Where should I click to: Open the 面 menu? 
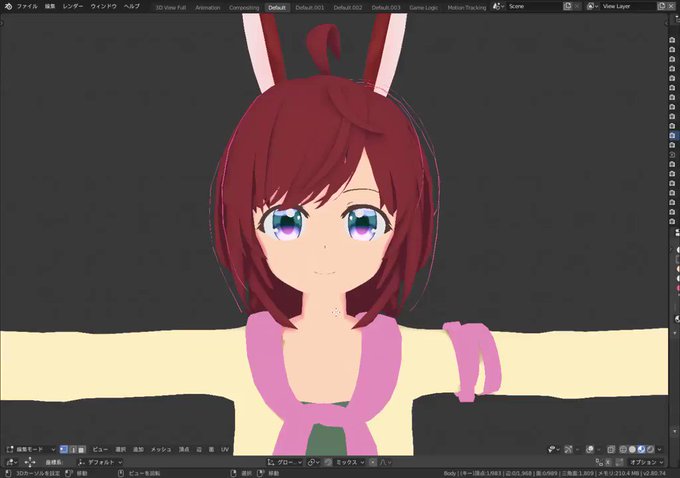(211, 449)
